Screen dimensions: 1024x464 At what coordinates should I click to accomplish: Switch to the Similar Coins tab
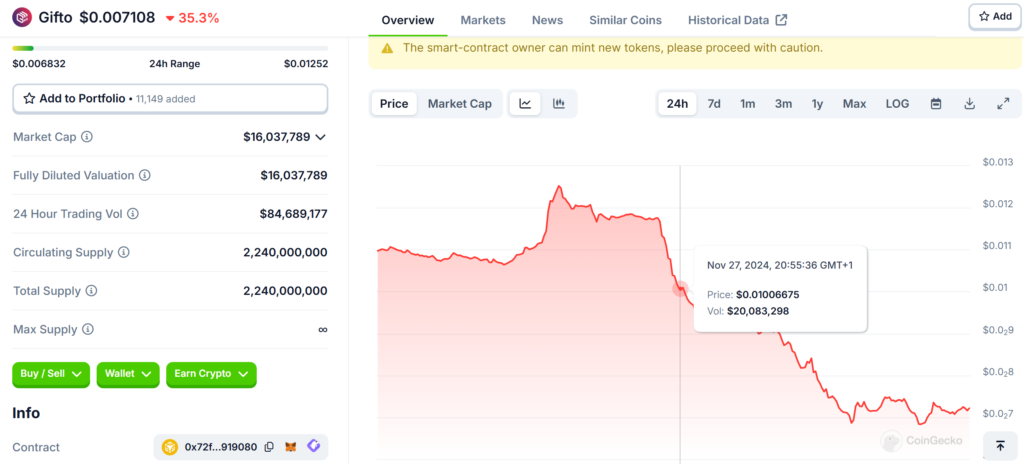coord(625,20)
